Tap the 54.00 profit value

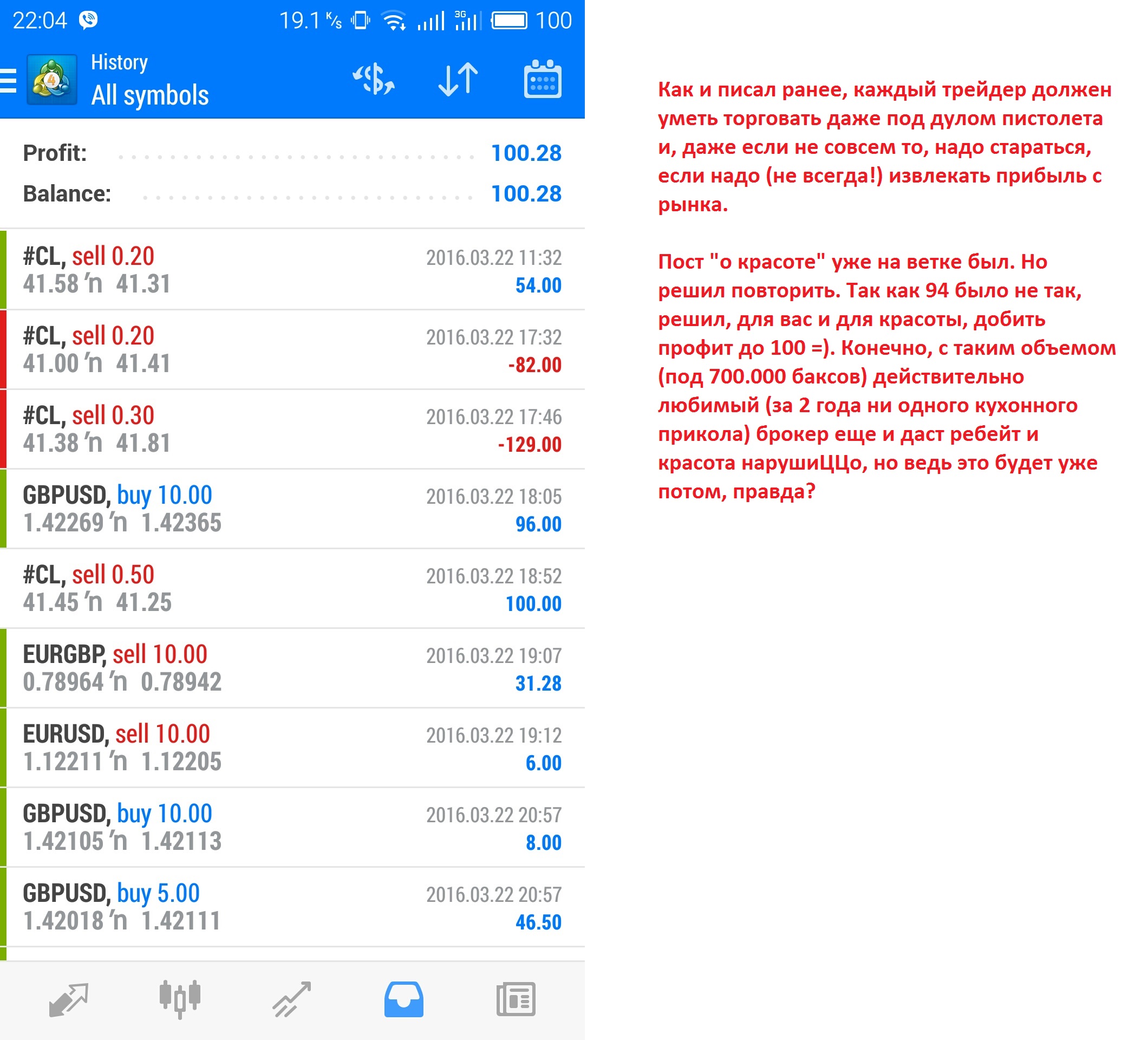point(538,285)
